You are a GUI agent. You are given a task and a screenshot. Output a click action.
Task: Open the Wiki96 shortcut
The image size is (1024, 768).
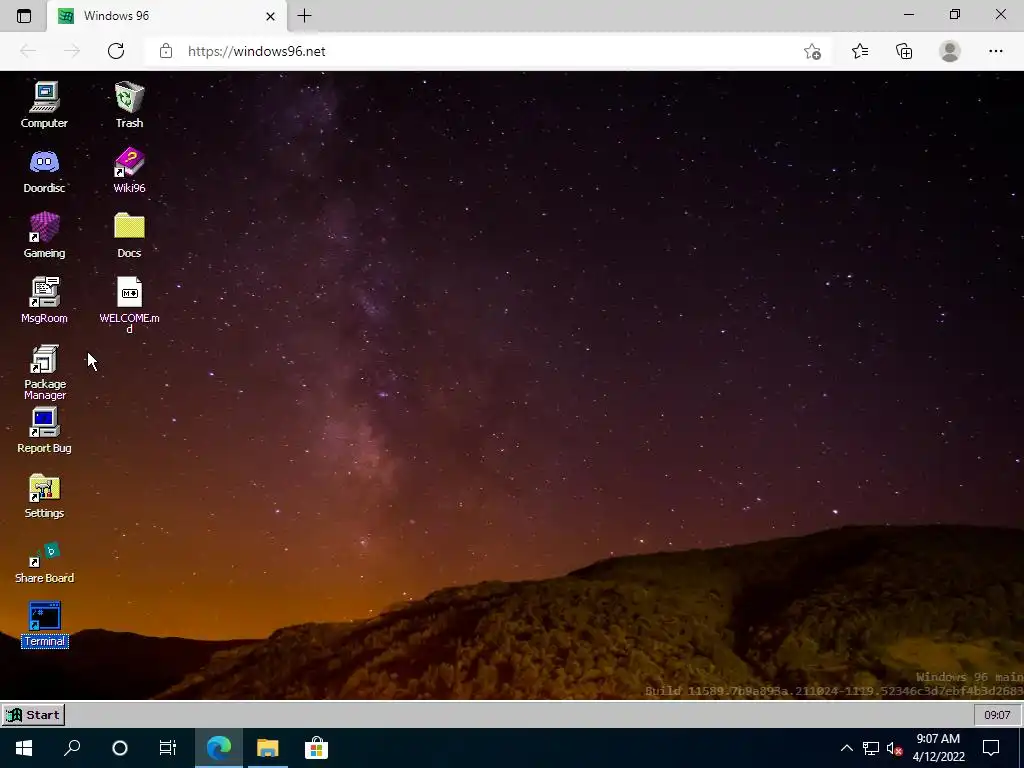[x=129, y=170]
